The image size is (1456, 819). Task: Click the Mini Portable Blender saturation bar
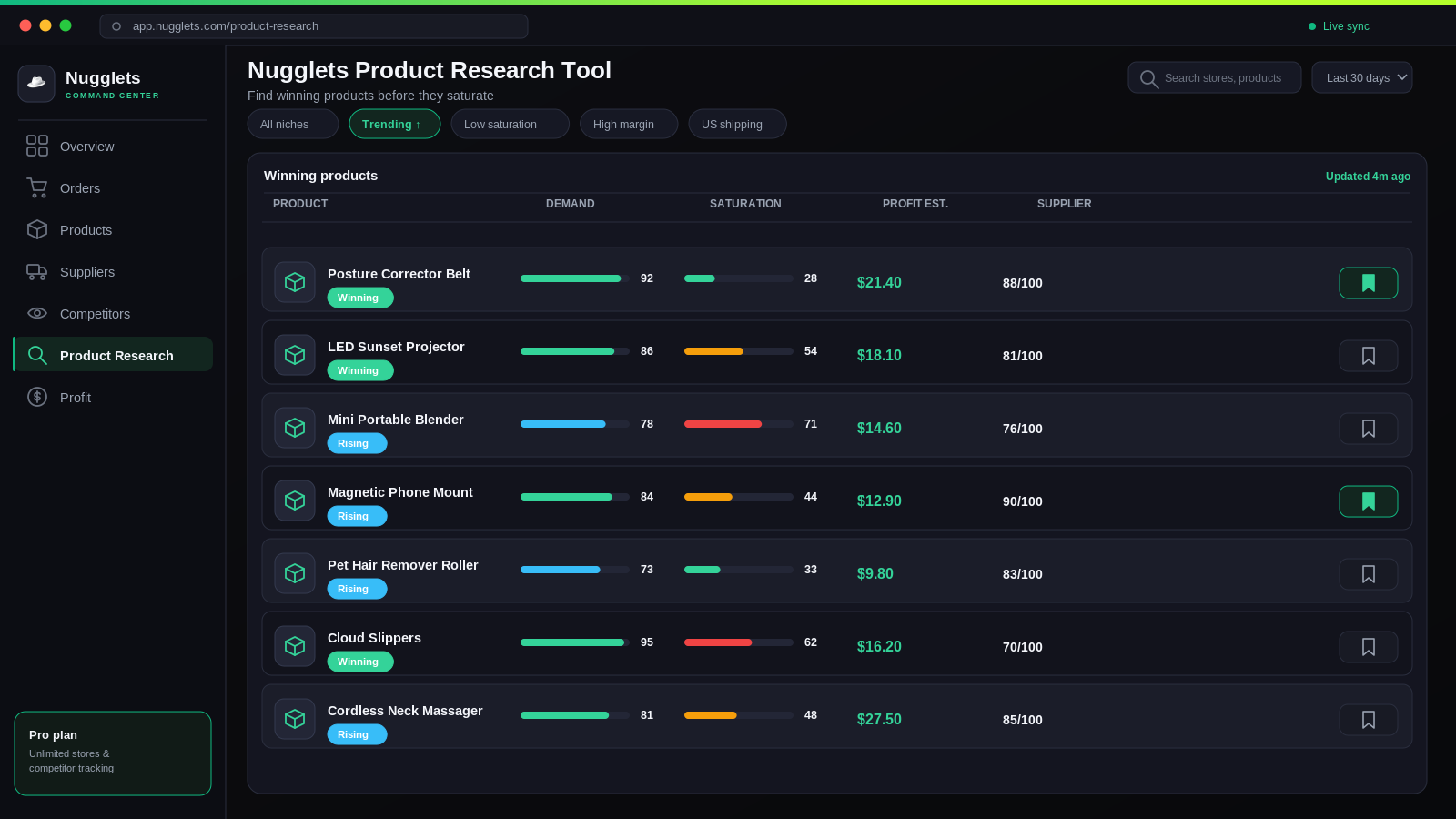[x=739, y=424]
